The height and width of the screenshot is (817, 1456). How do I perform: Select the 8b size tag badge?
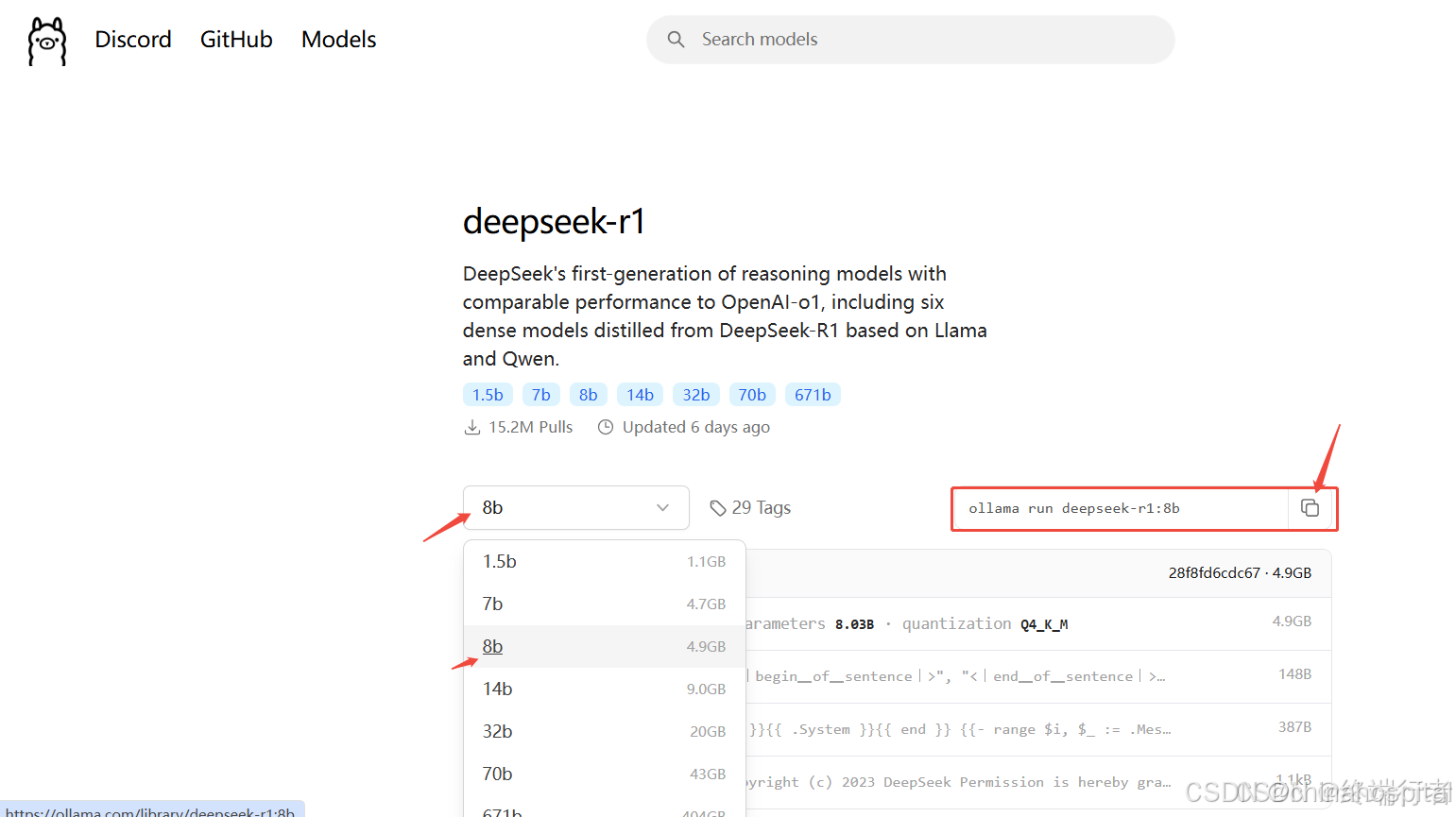coord(588,395)
